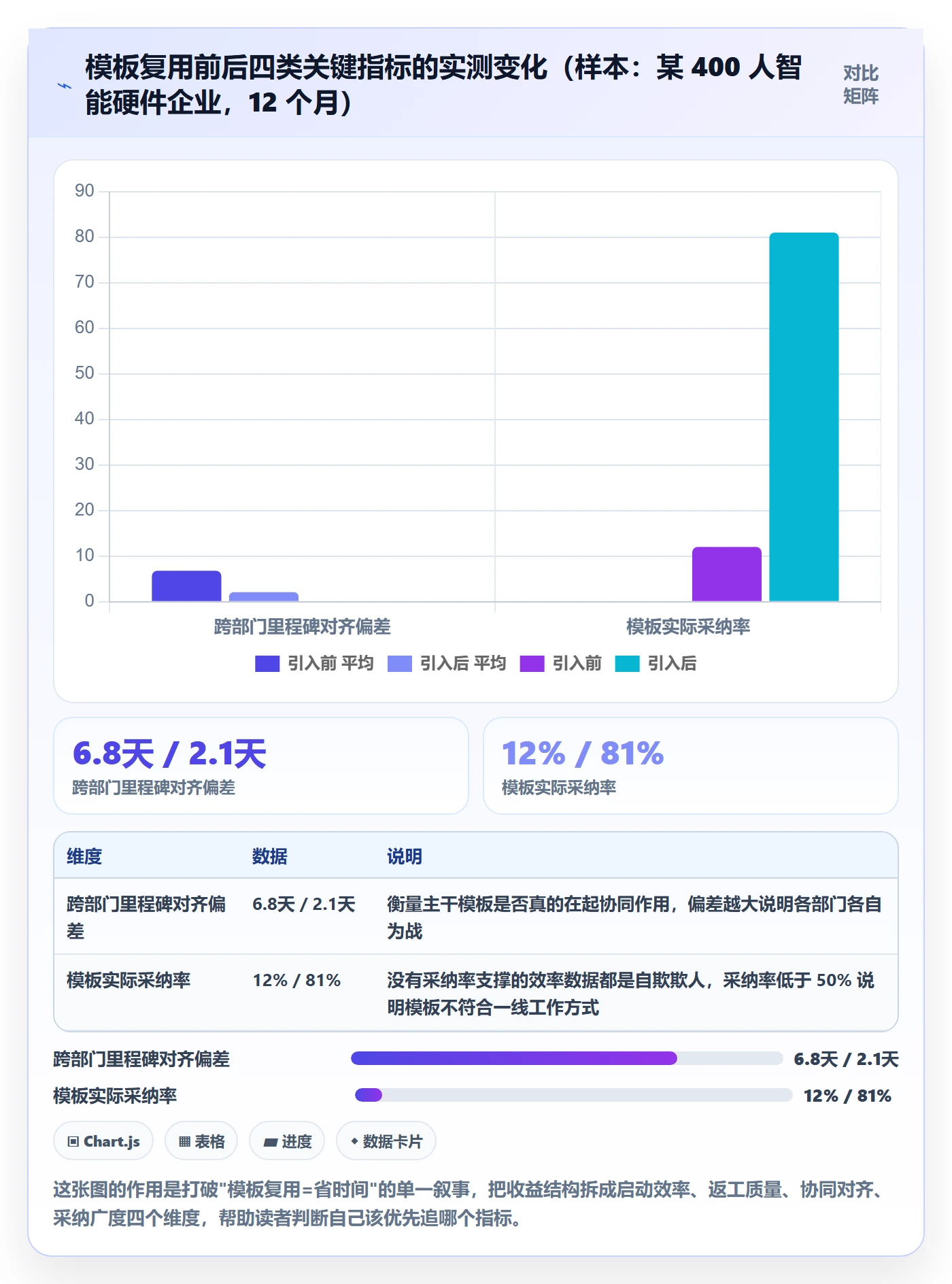Click the description starting with 没有采纳率支撑

tap(631, 994)
